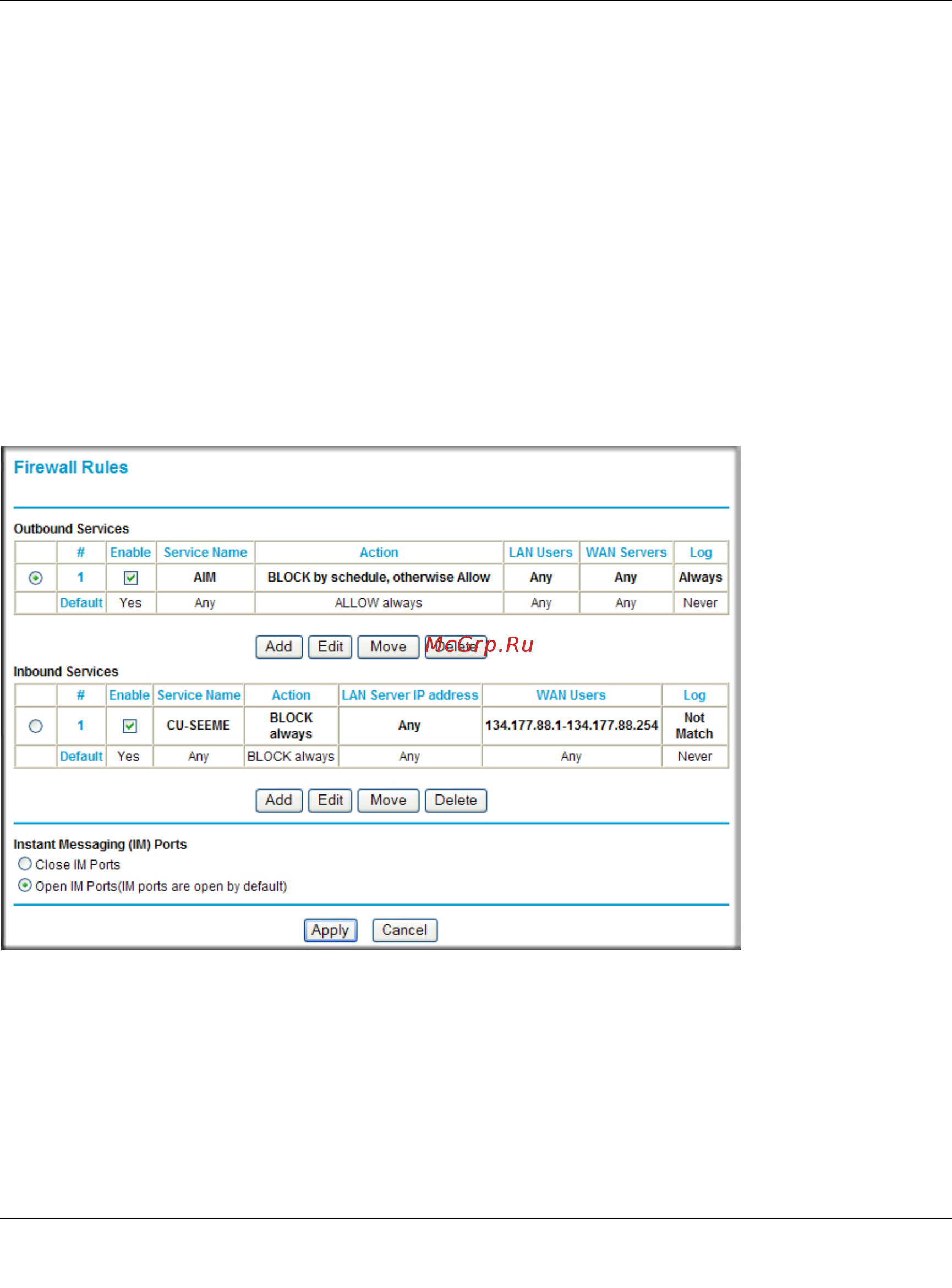Click the 'Never' log cell in inbound default
The width and height of the screenshot is (952, 1288).
pos(694,757)
